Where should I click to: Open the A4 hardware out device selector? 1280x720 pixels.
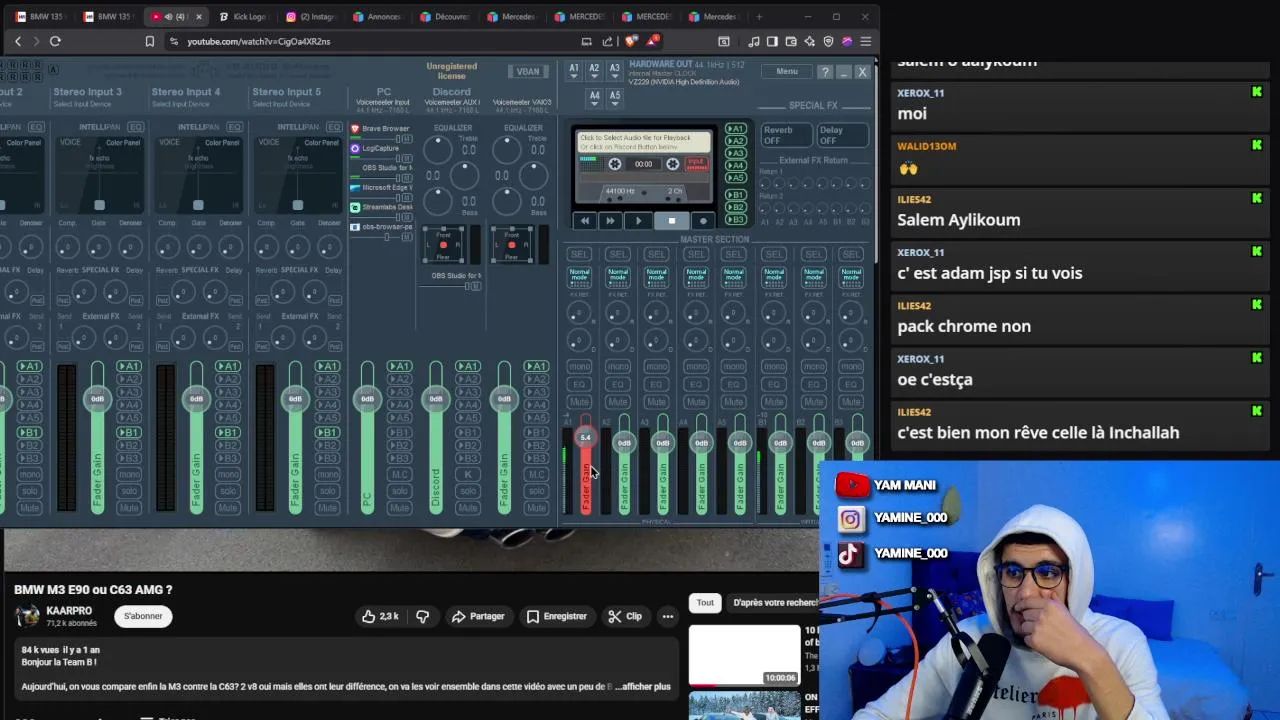click(594, 97)
